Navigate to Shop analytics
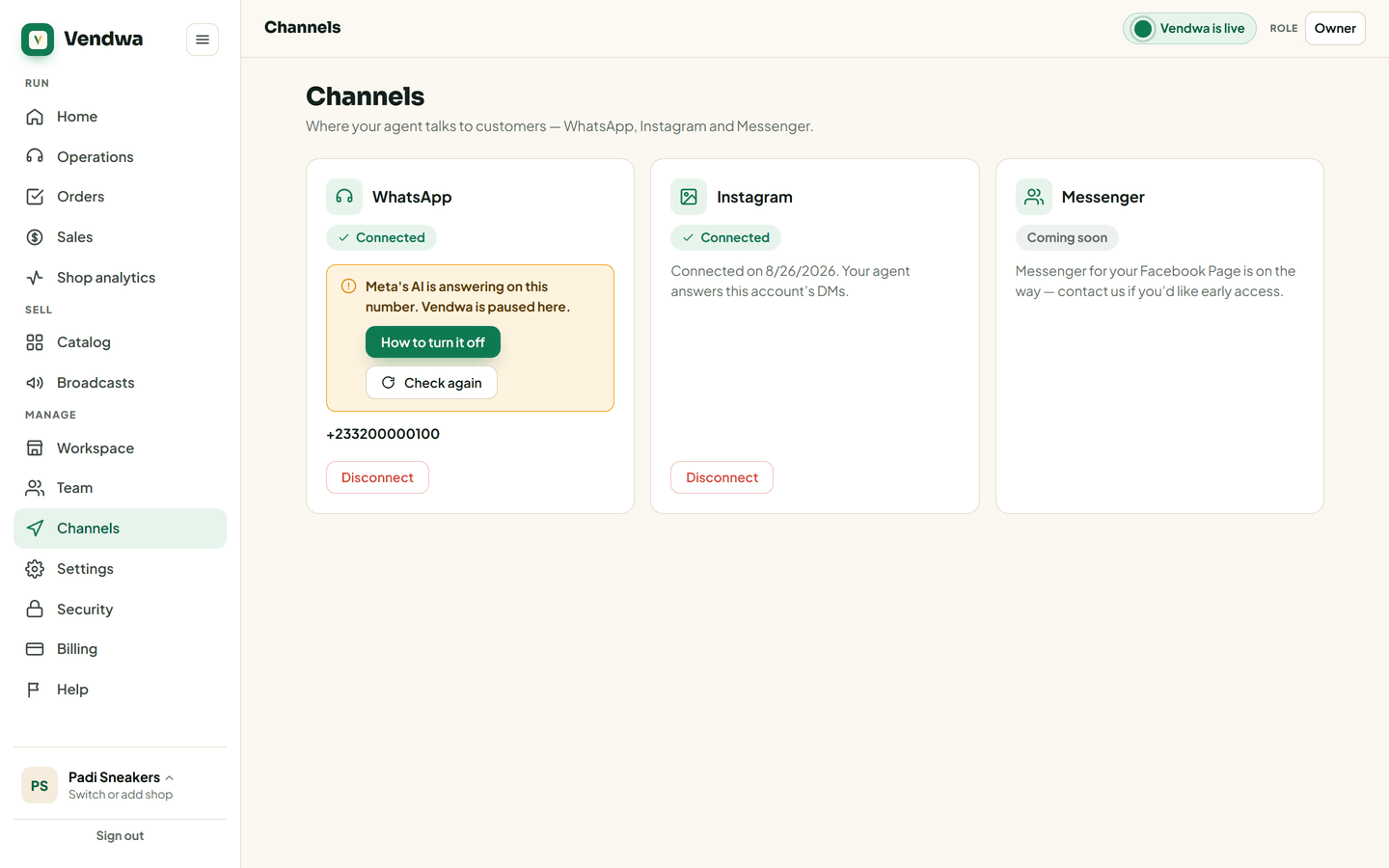Image resolution: width=1389 pixels, height=868 pixels. point(120,278)
